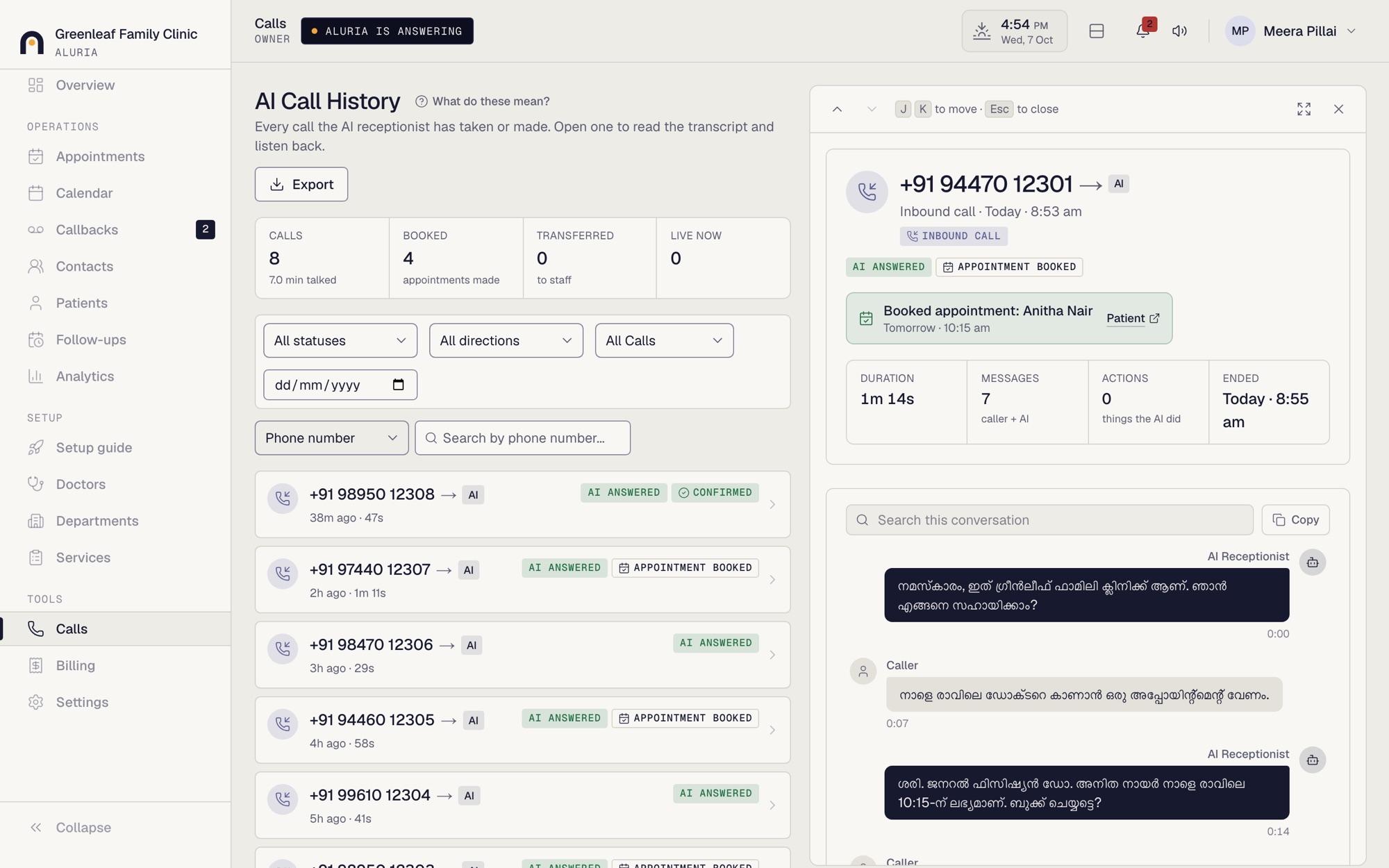The height and width of the screenshot is (868, 1389).
Task: Click the Collapse sidebar arrows icon
Action: click(x=36, y=827)
